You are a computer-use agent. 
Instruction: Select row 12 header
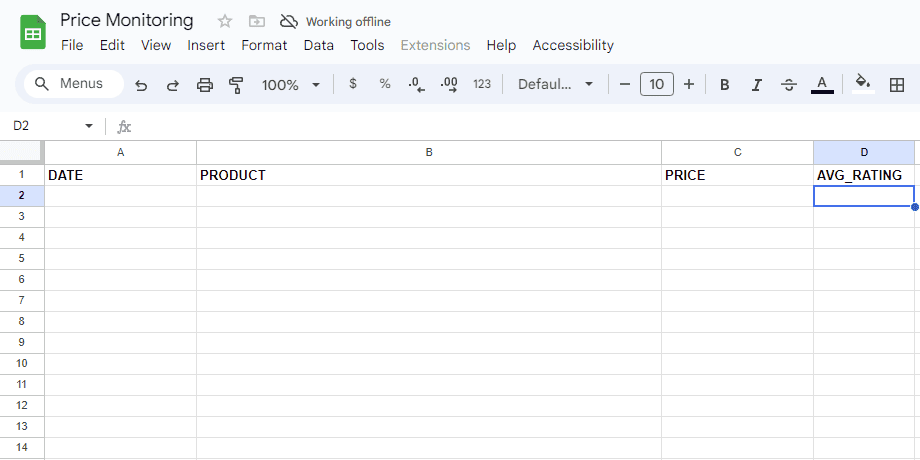(x=22, y=405)
